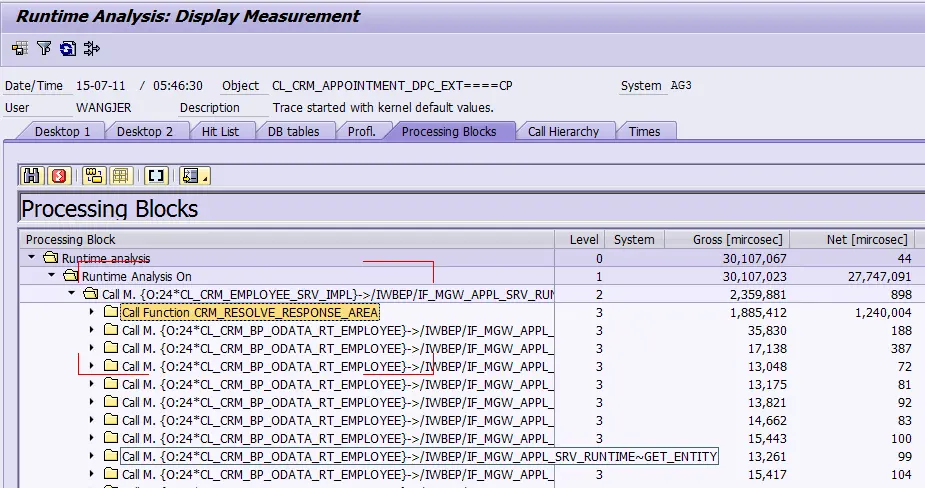This screenshot has width=925, height=488.
Task: Click the red cancel icon beside binoculars
Action: [x=59, y=176]
